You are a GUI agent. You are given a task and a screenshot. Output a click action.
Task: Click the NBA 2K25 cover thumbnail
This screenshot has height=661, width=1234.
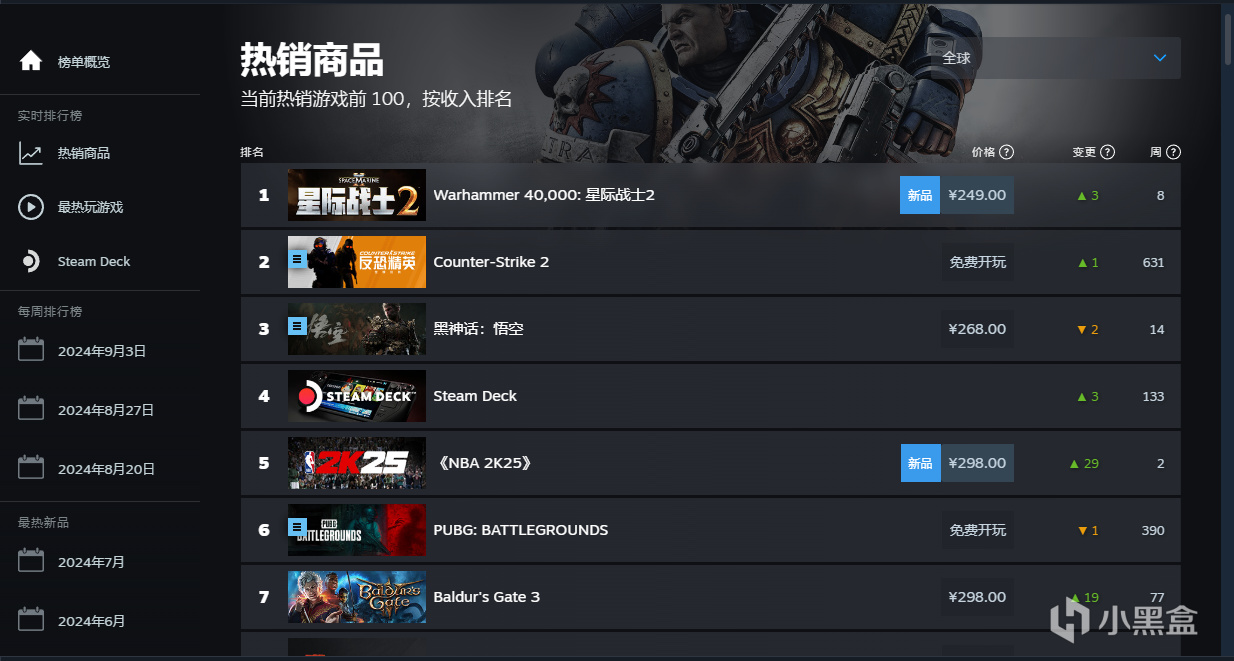[357, 463]
